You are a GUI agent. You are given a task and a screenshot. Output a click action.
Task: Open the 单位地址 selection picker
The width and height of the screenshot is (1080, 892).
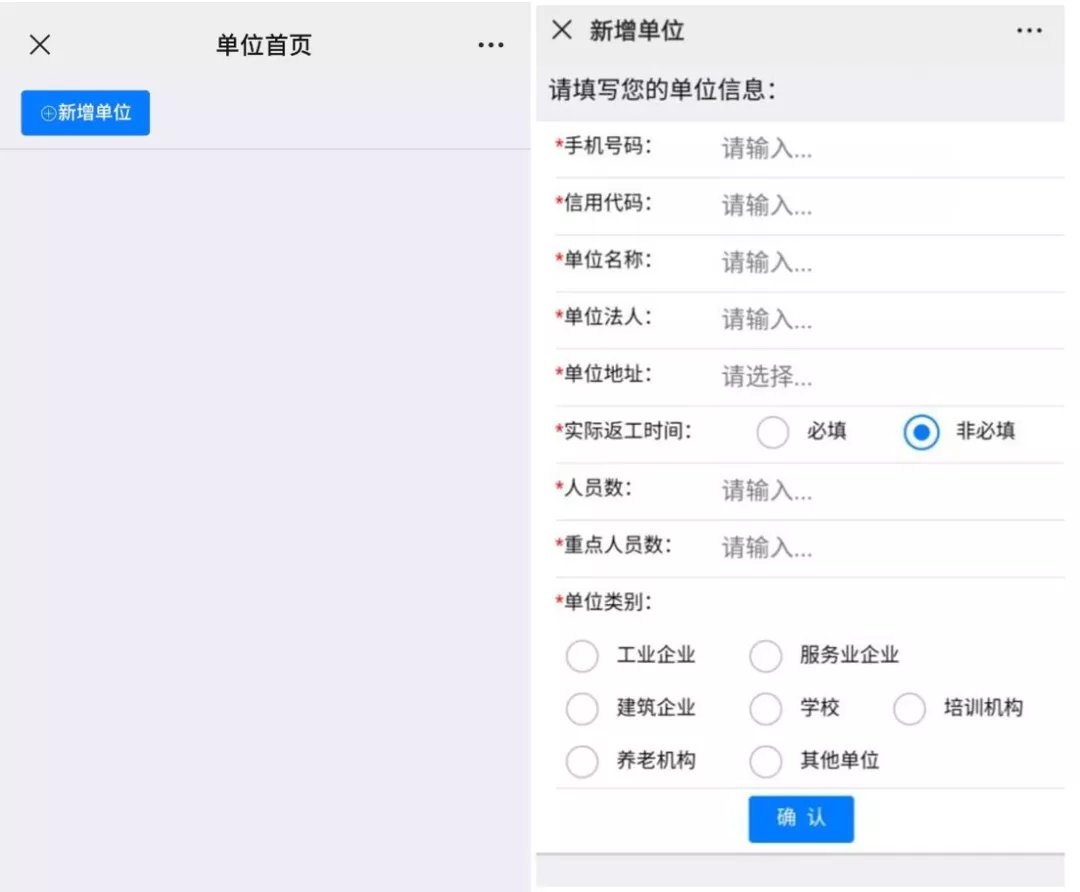point(880,377)
